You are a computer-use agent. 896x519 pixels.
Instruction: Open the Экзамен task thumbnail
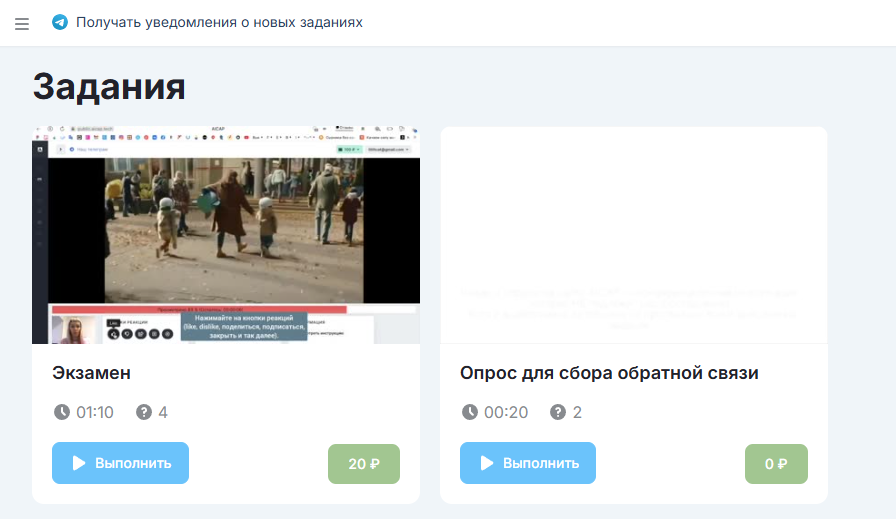(226, 235)
